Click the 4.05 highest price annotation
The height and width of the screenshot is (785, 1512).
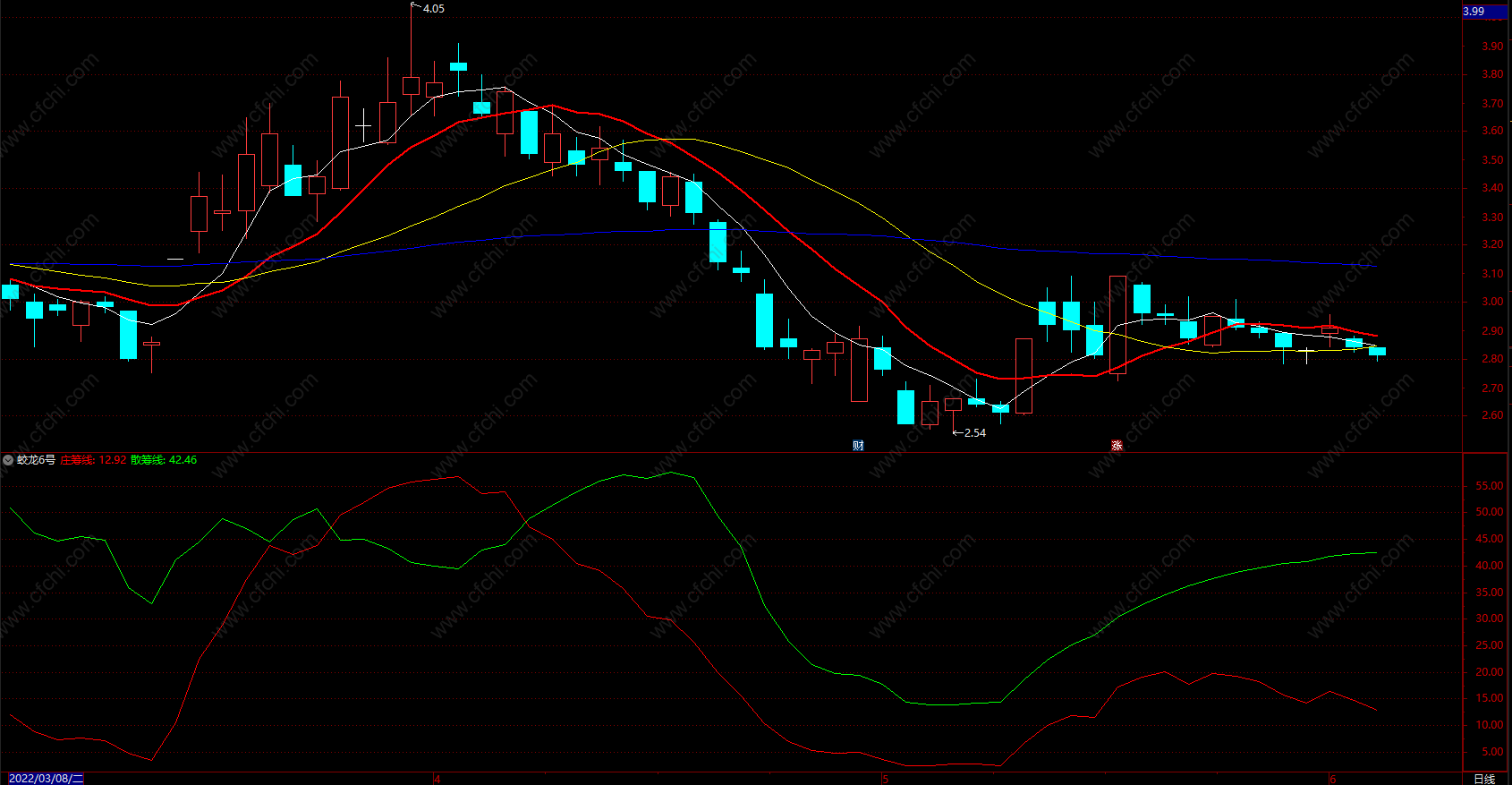[433, 9]
